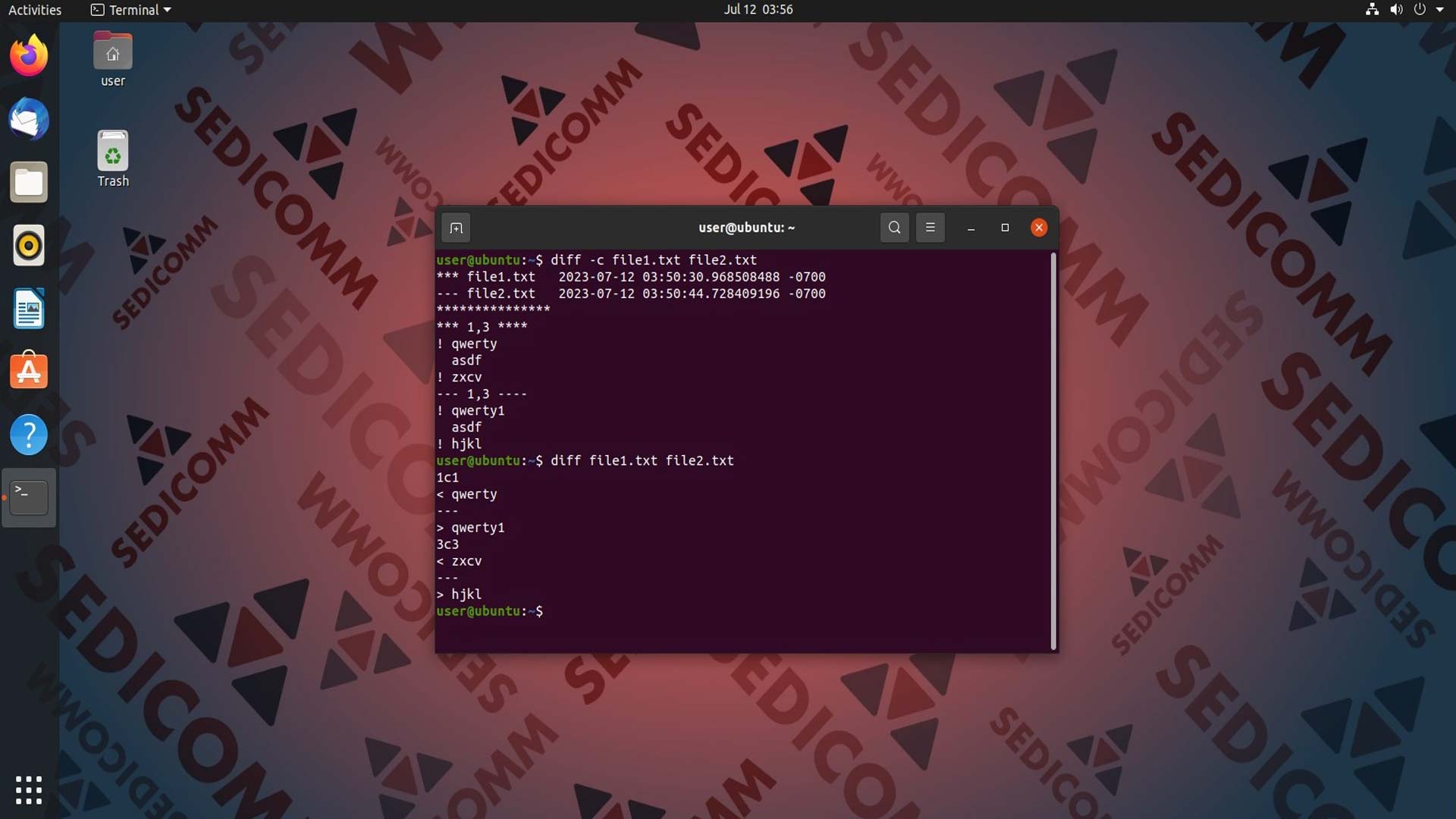
Task: Maximize the terminal window
Action: click(1005, 227)
